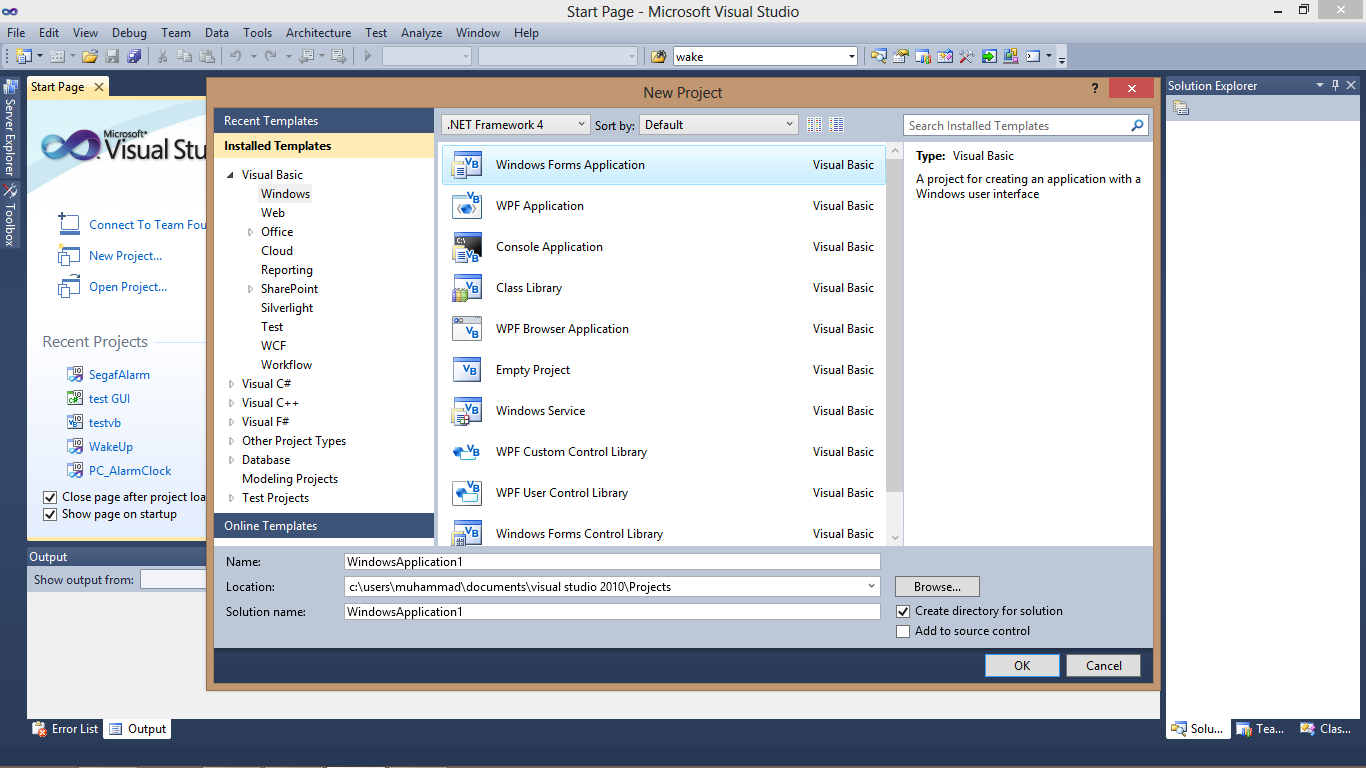The image size is (1366, 768).
Task: Toggle Create directory for solution checkbox
Action: pos(903,611)
